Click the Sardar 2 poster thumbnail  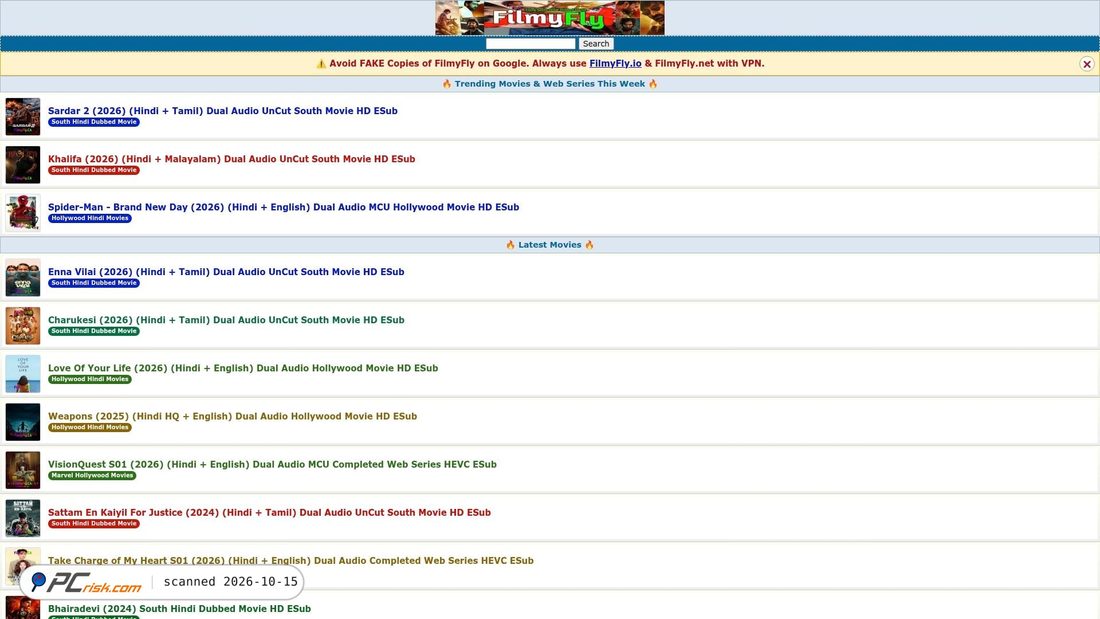(x=23, y=117)
